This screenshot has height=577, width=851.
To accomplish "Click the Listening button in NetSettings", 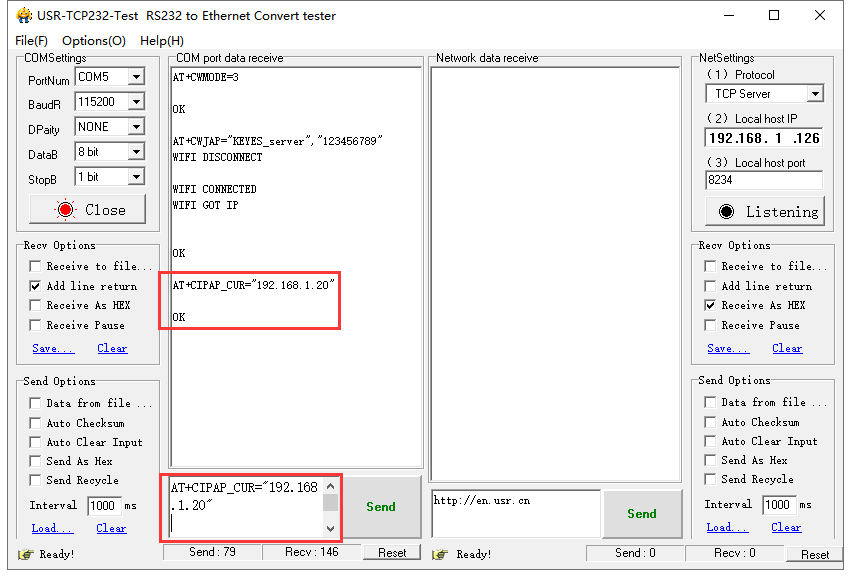I will [765, 211].
